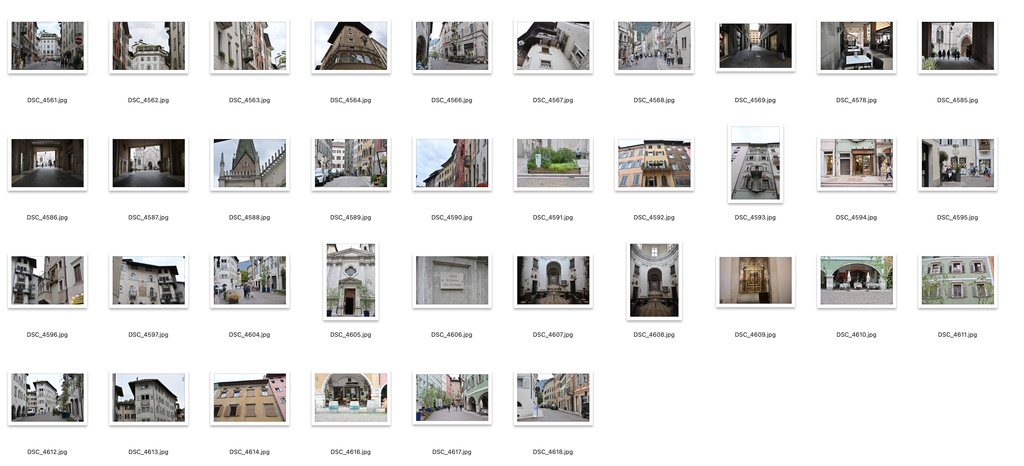Select the DSC_4597.jpg thumbnail
The width and height of the screenshot is (1024, 466).
[x=148, y=281]
